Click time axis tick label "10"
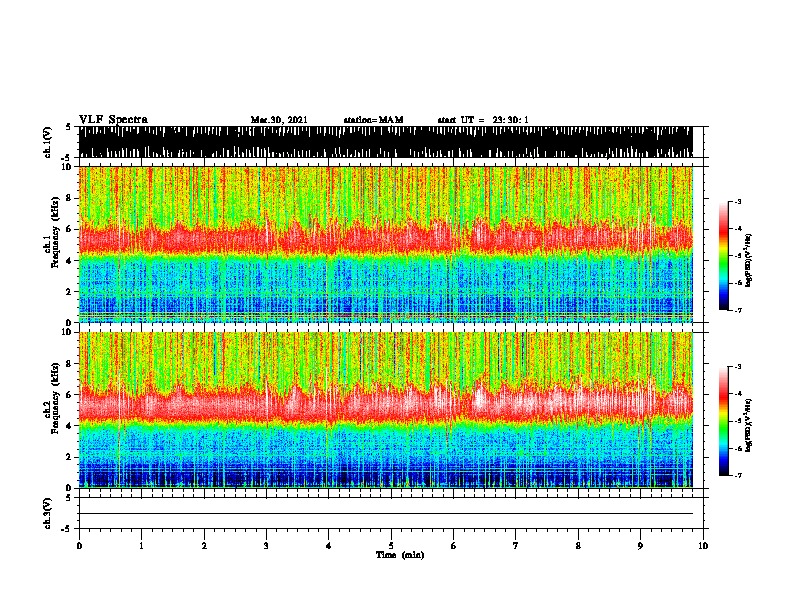Image resolution: width=792 pixels, height=612 pixels. tap(703, 546)
